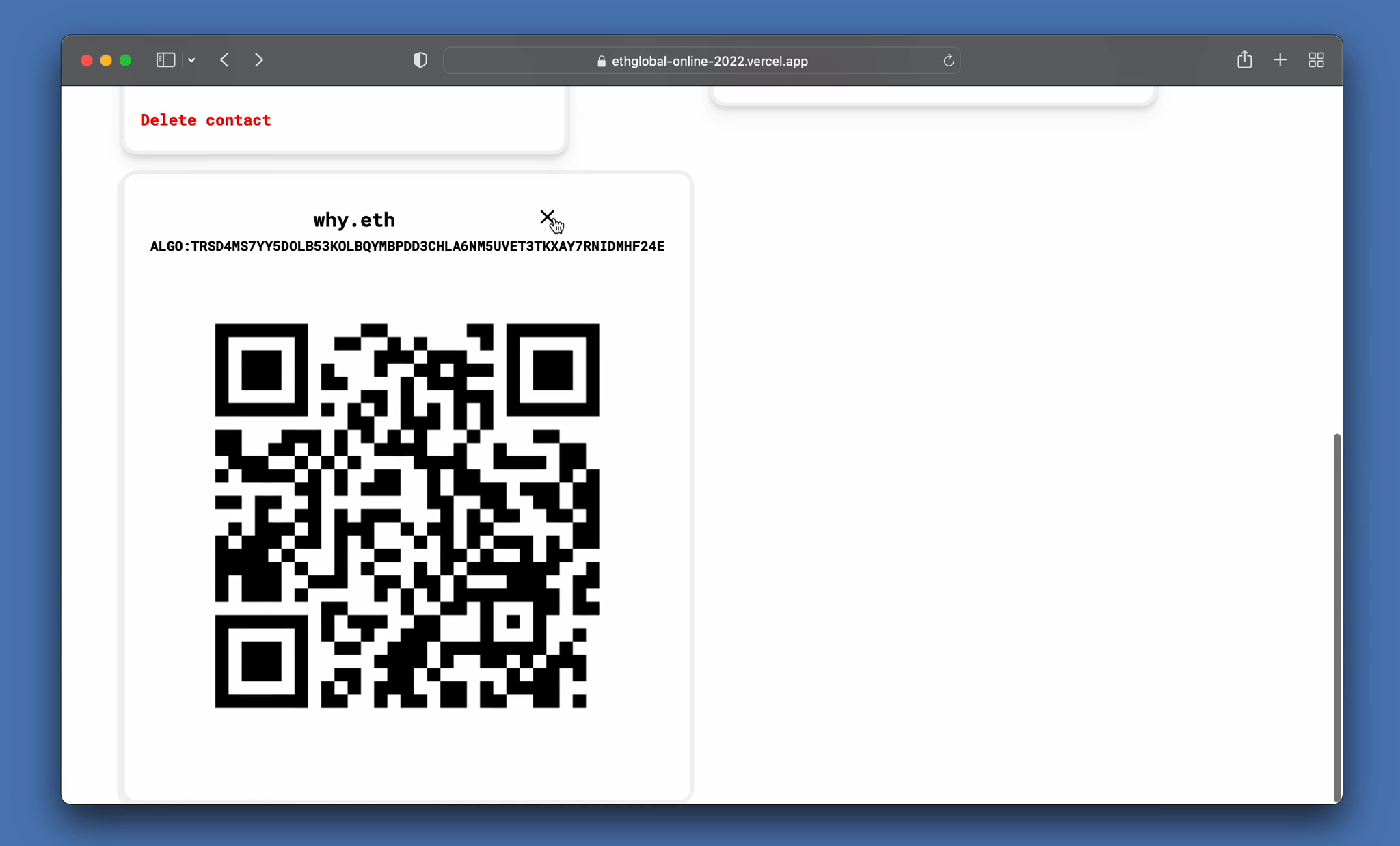Open the sidebar options dropdown chevron

pos(192,60)
